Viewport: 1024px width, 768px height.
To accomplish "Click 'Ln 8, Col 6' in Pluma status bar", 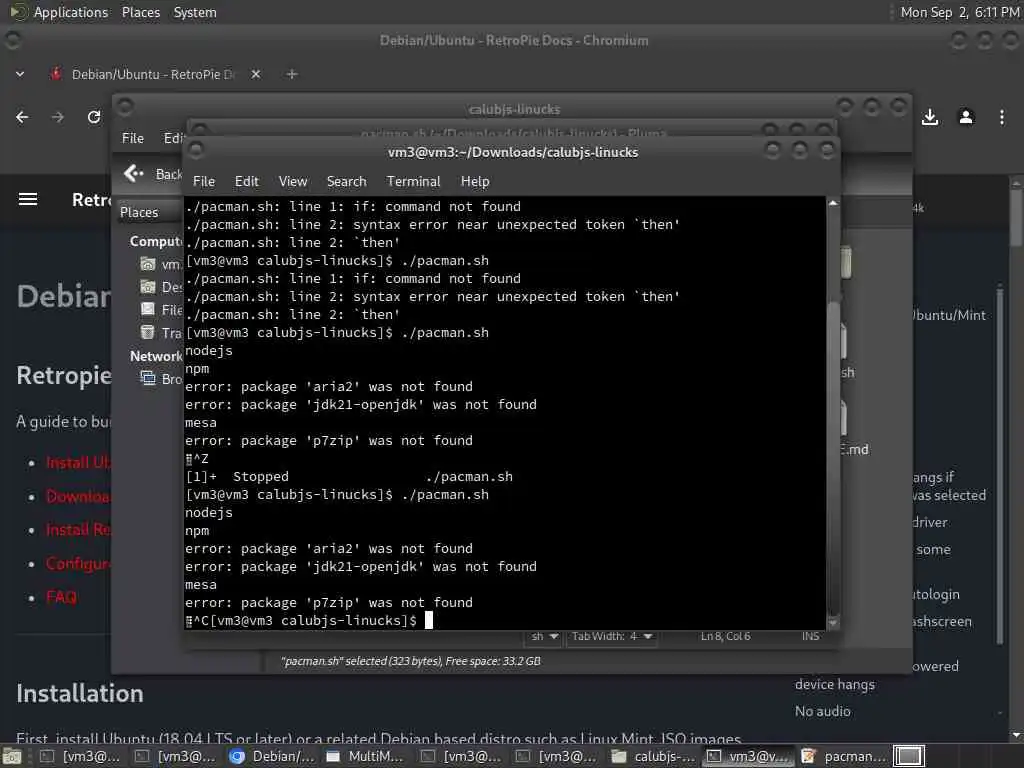I will pos(726,636).
